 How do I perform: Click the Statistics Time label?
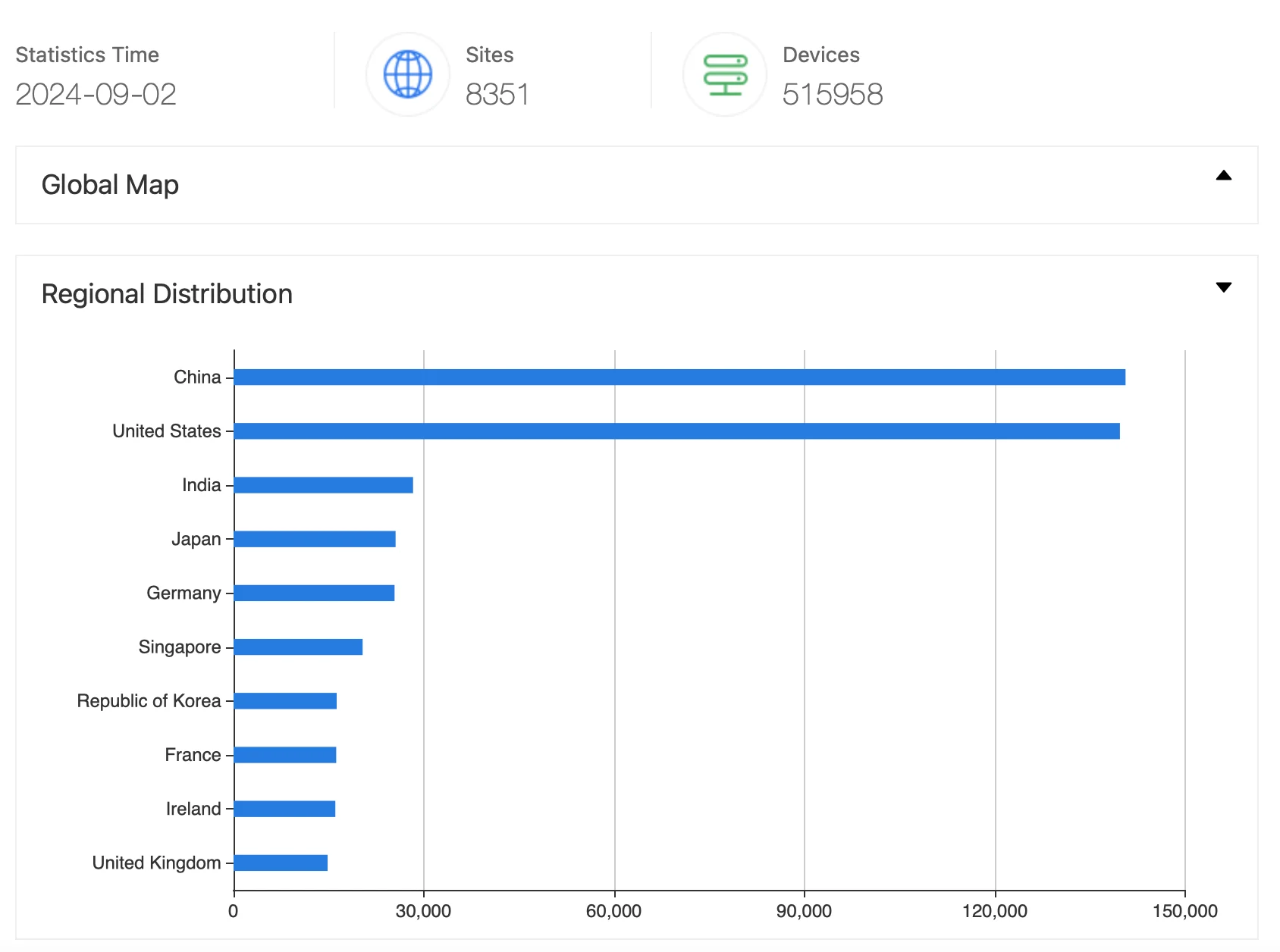click(x=87, y=55)
